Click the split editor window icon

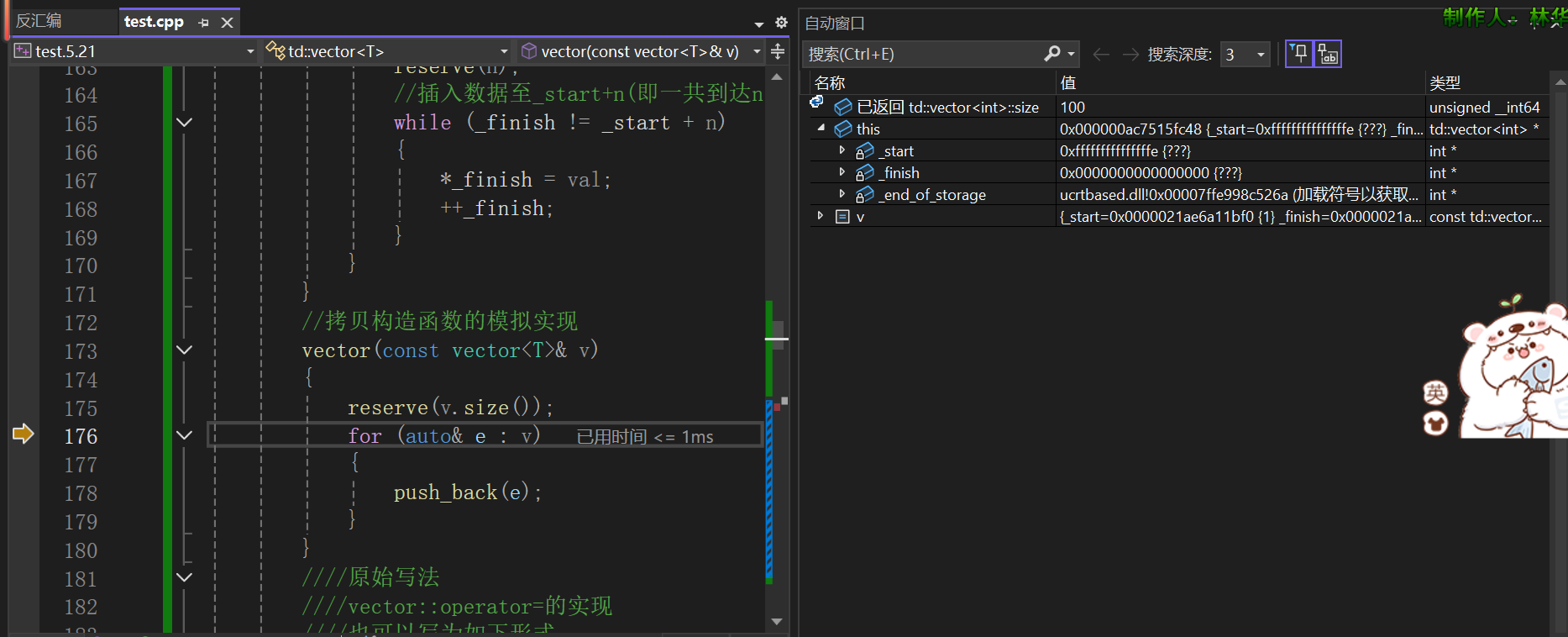[x=778, y=52]
